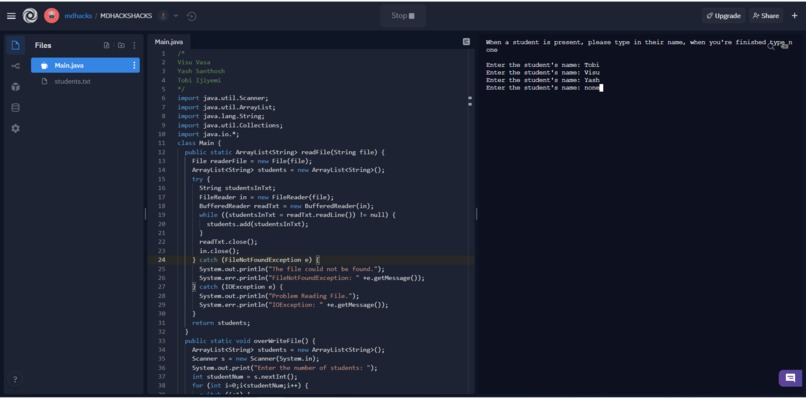Click the editor-console pane divider handle
This screenshot has height=398, width=806.
477,213
